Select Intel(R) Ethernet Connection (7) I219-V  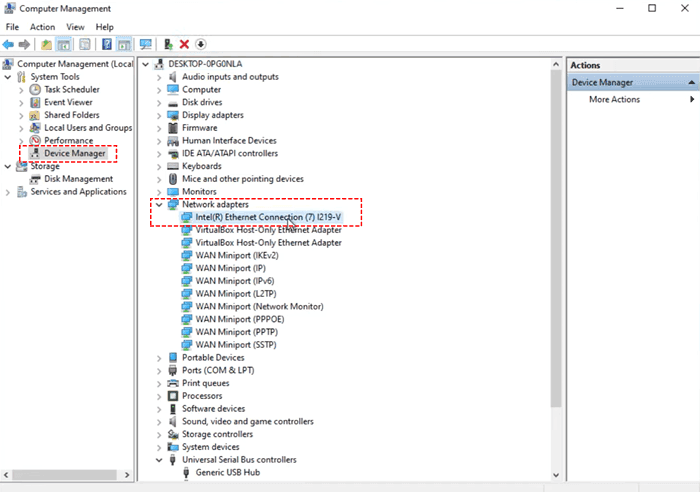tap(268, 217)
